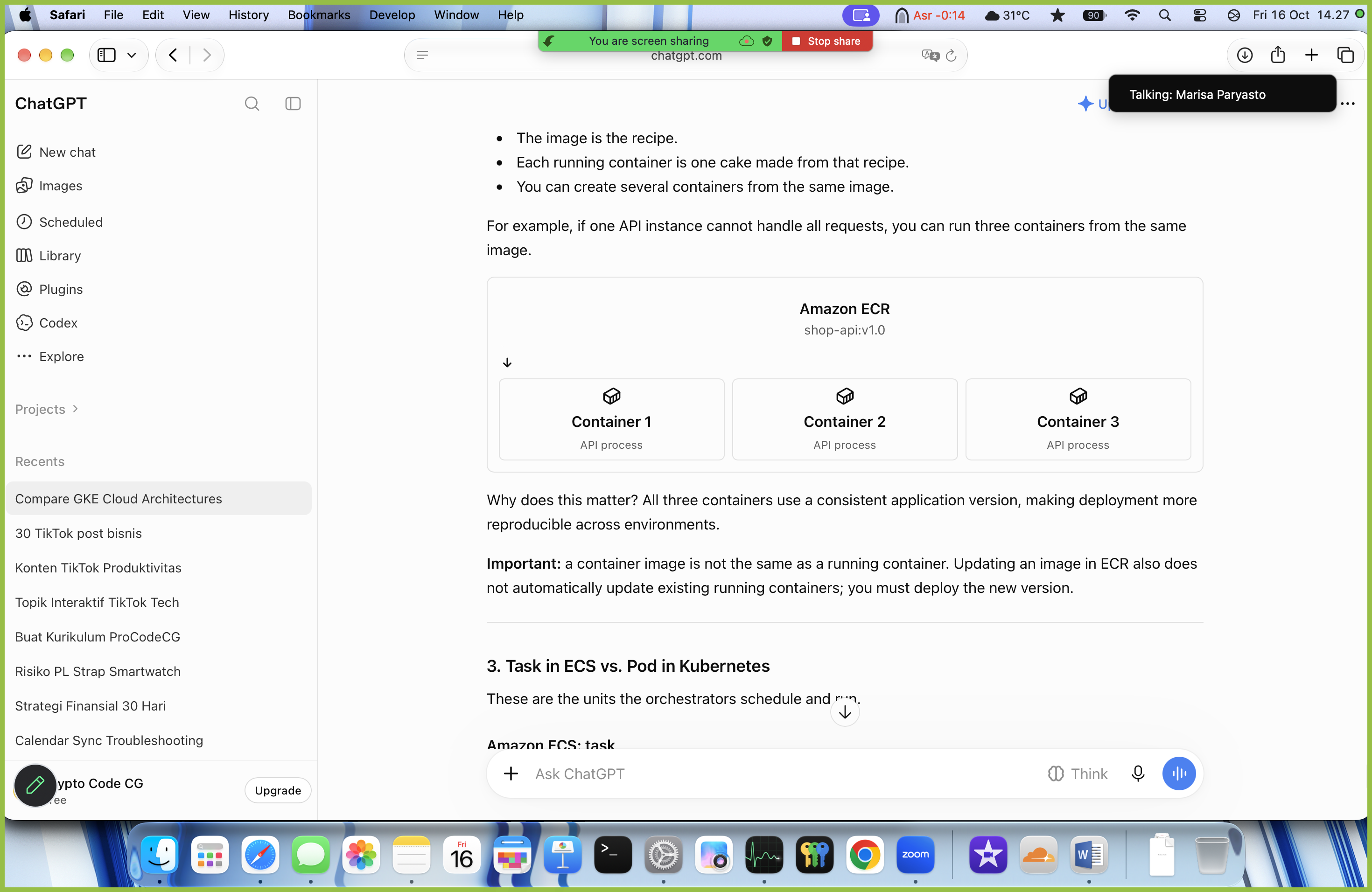Click the plus attach button in composer
This screenshot has height=892, width=1372.
[511, 774]
